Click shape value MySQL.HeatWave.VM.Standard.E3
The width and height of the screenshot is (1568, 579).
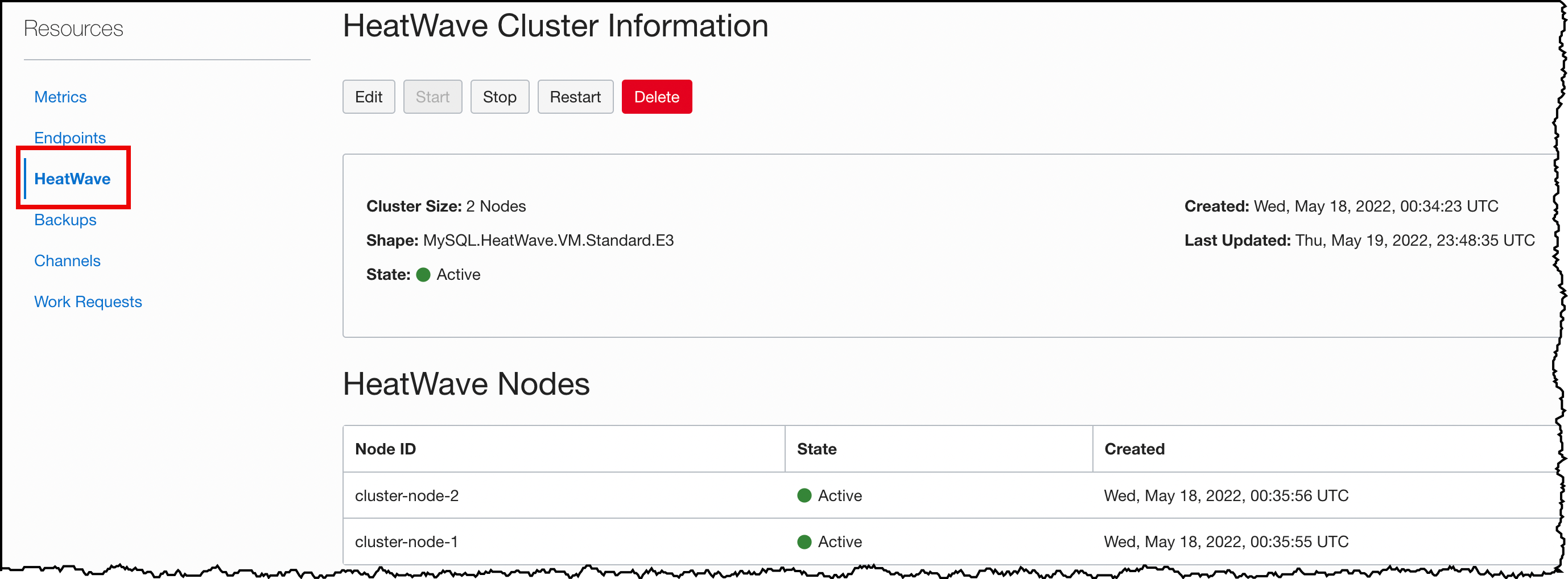(x=548, y=240)
